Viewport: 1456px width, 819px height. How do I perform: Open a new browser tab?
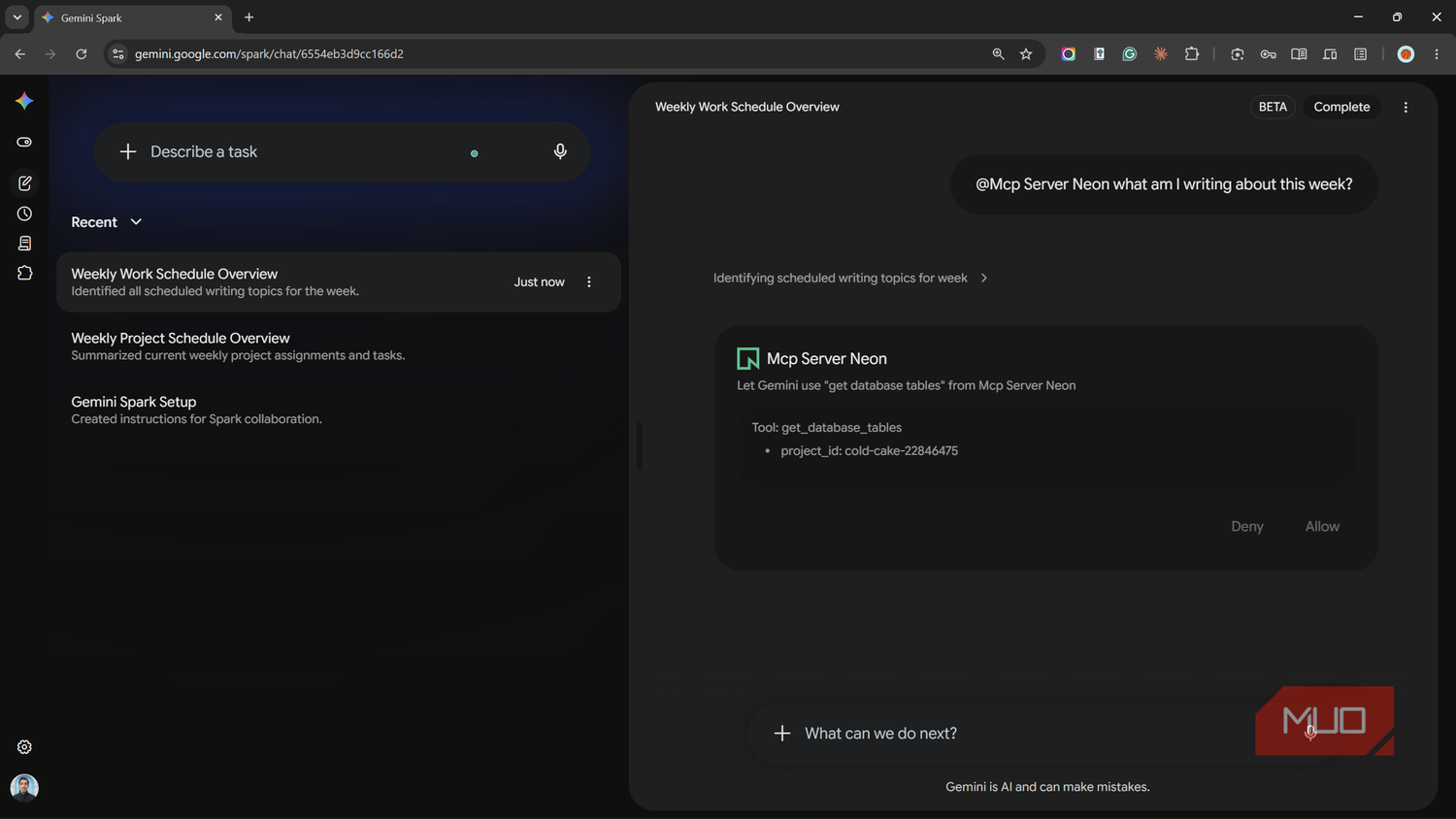tap(249, 17)
